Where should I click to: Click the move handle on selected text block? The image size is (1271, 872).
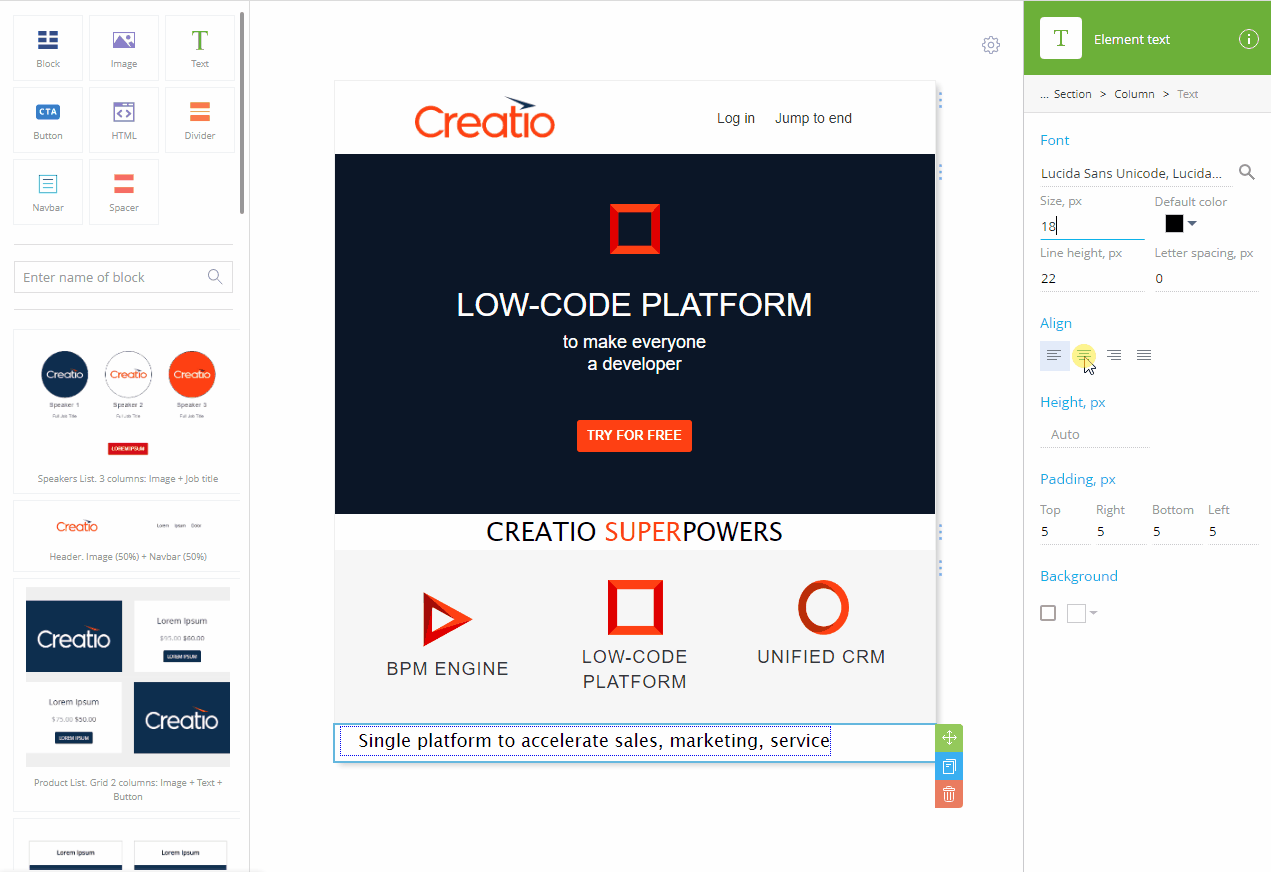(x=949, y=738)
